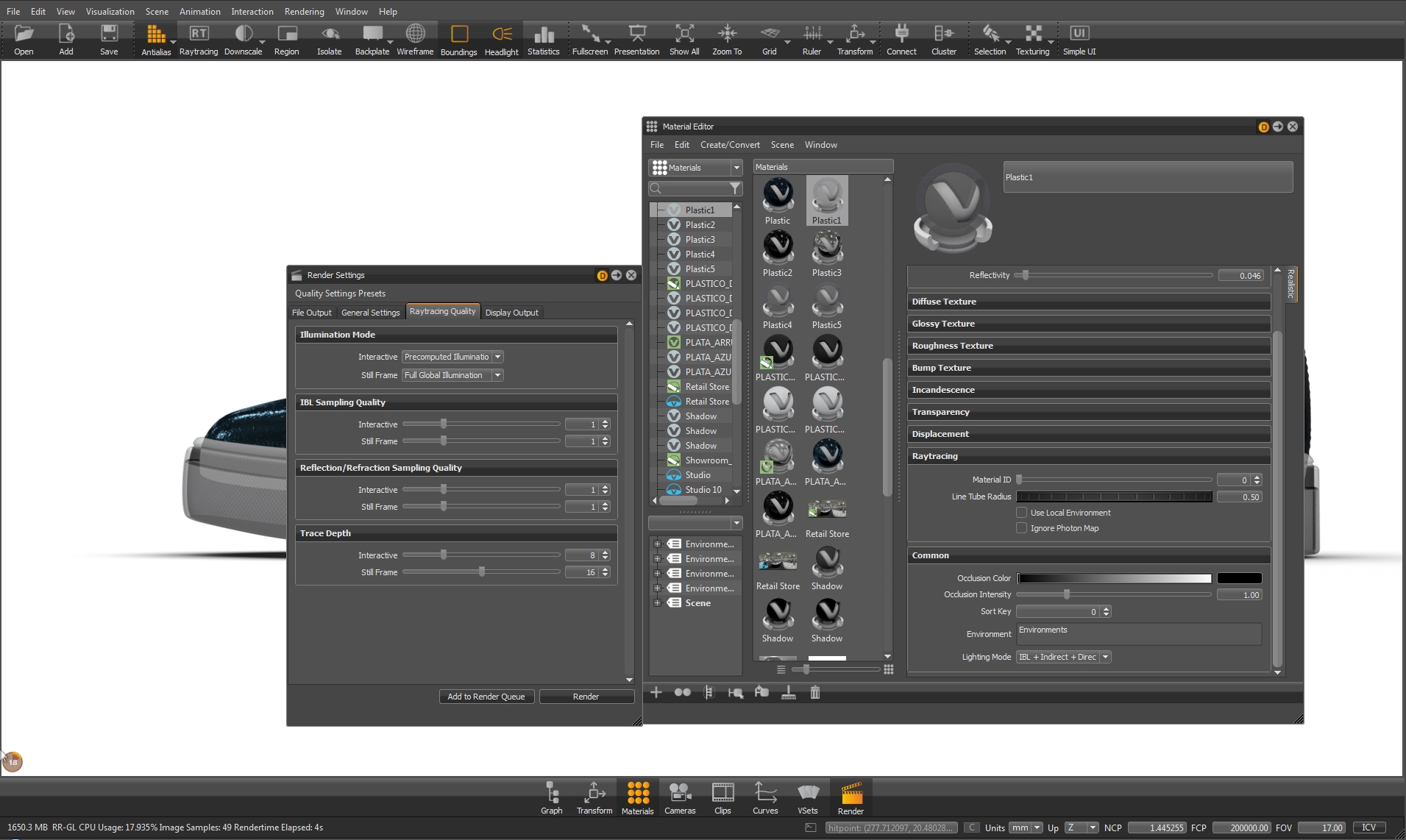This screenshot has height=840, width=1406.
Task: Open Still Frame illumination dropdown
Action: (x=452, y=375)
